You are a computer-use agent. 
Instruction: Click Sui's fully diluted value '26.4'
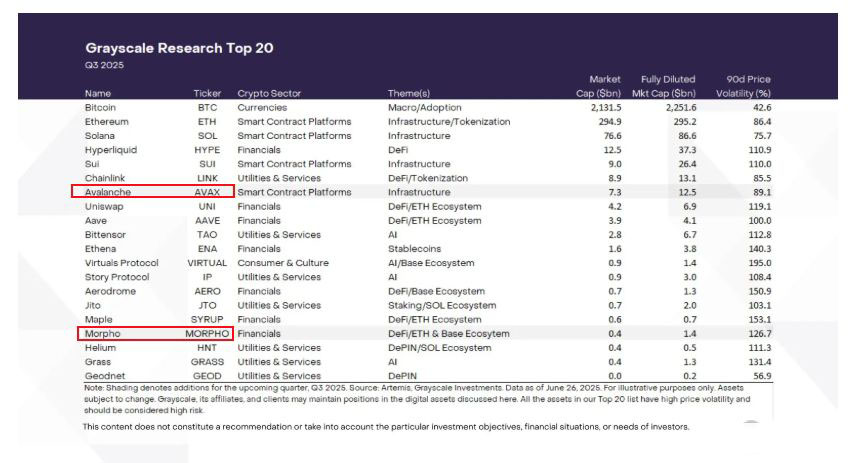[x=687, y=164]
